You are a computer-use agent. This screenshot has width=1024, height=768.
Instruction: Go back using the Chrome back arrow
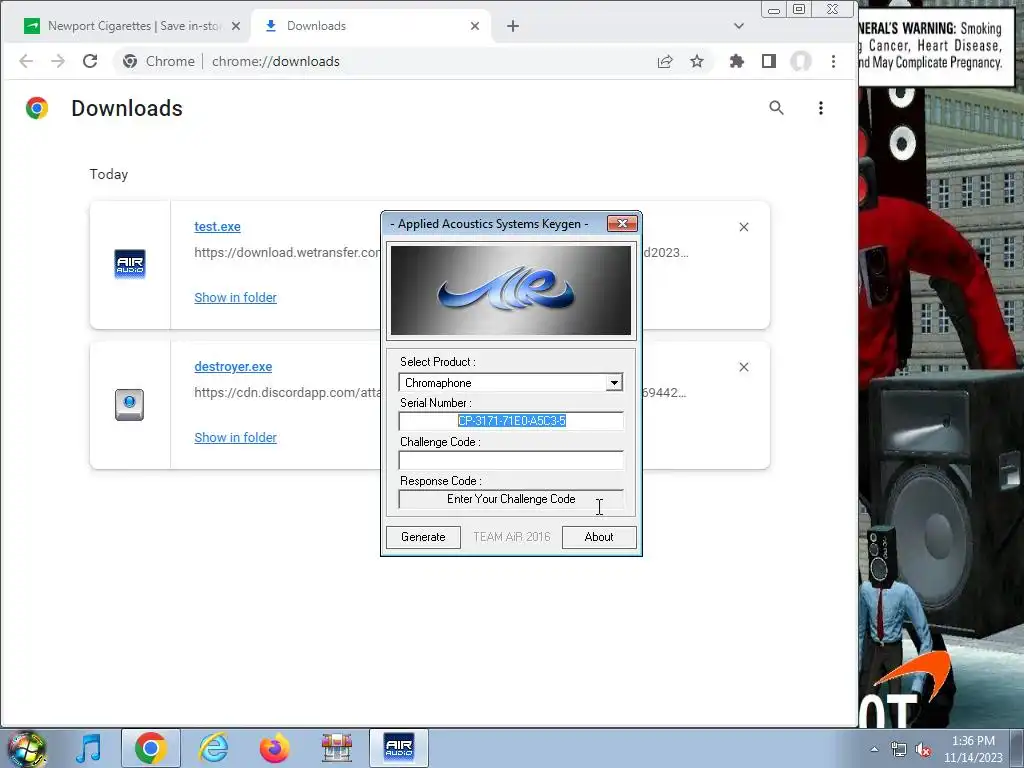coord(26,61)
